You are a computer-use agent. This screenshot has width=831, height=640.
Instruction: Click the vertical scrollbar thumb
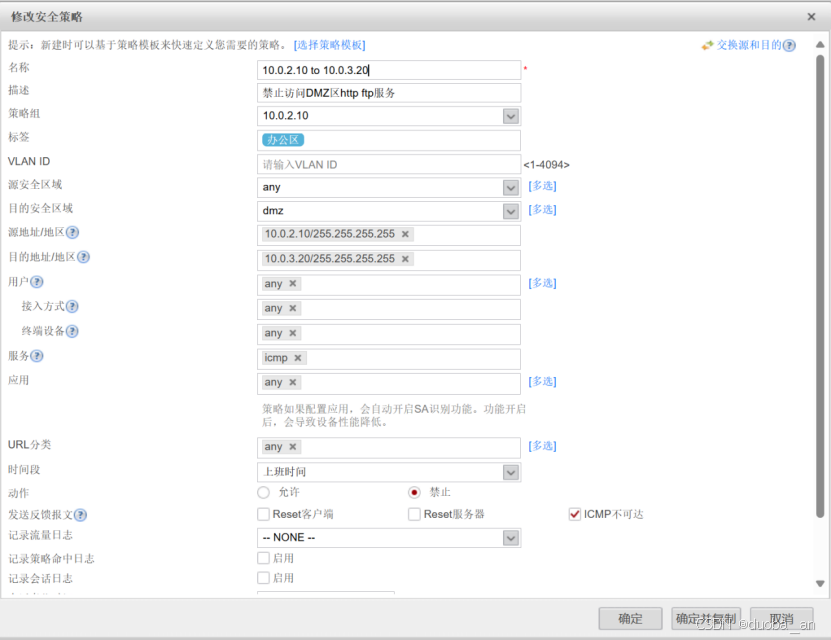[x=820, y=286]
